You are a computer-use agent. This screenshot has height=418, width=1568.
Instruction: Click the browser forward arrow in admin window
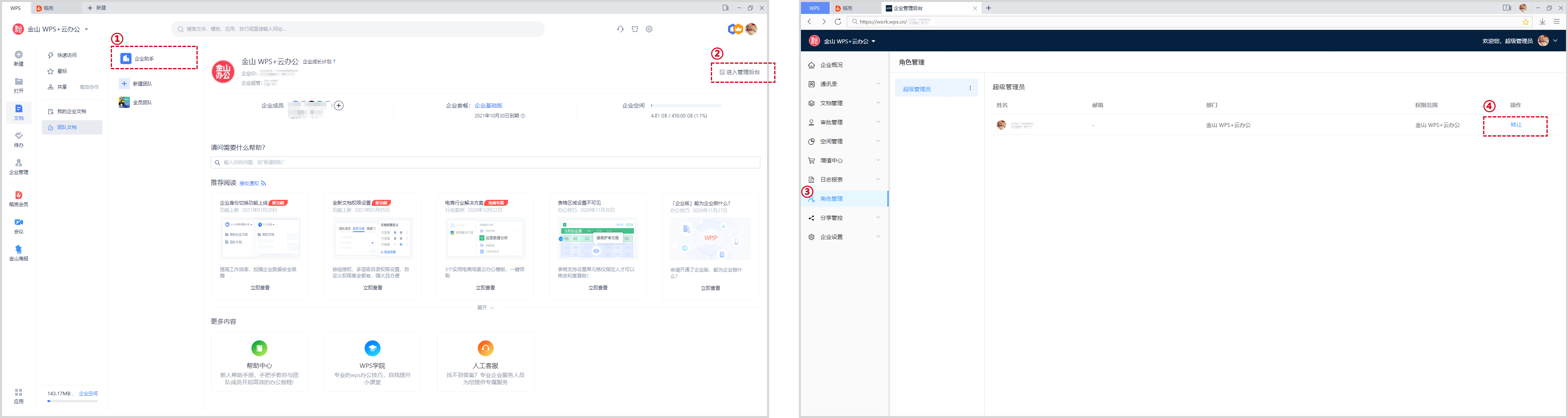click(824, 22)
